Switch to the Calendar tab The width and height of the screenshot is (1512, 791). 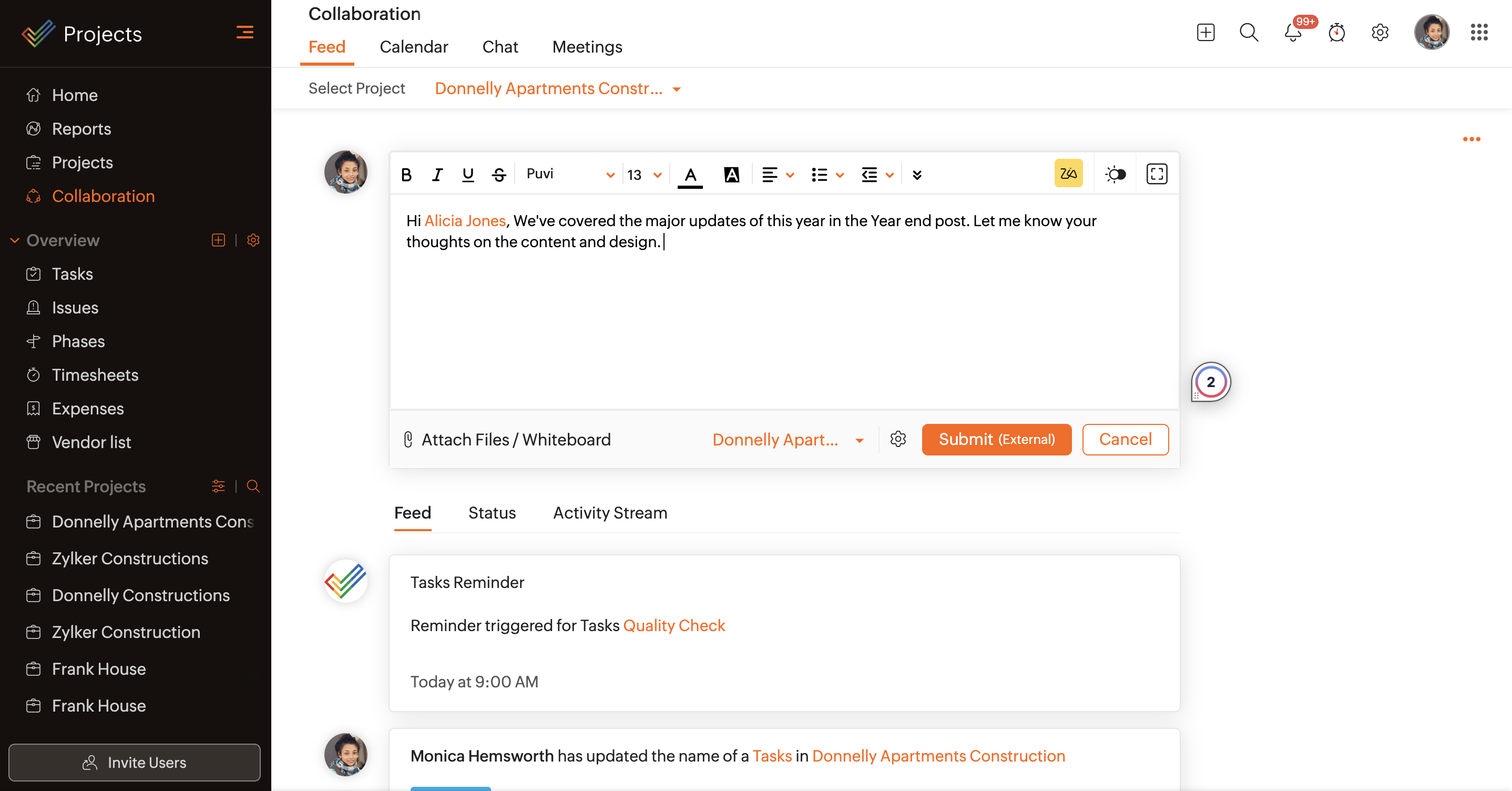point(413,47)
